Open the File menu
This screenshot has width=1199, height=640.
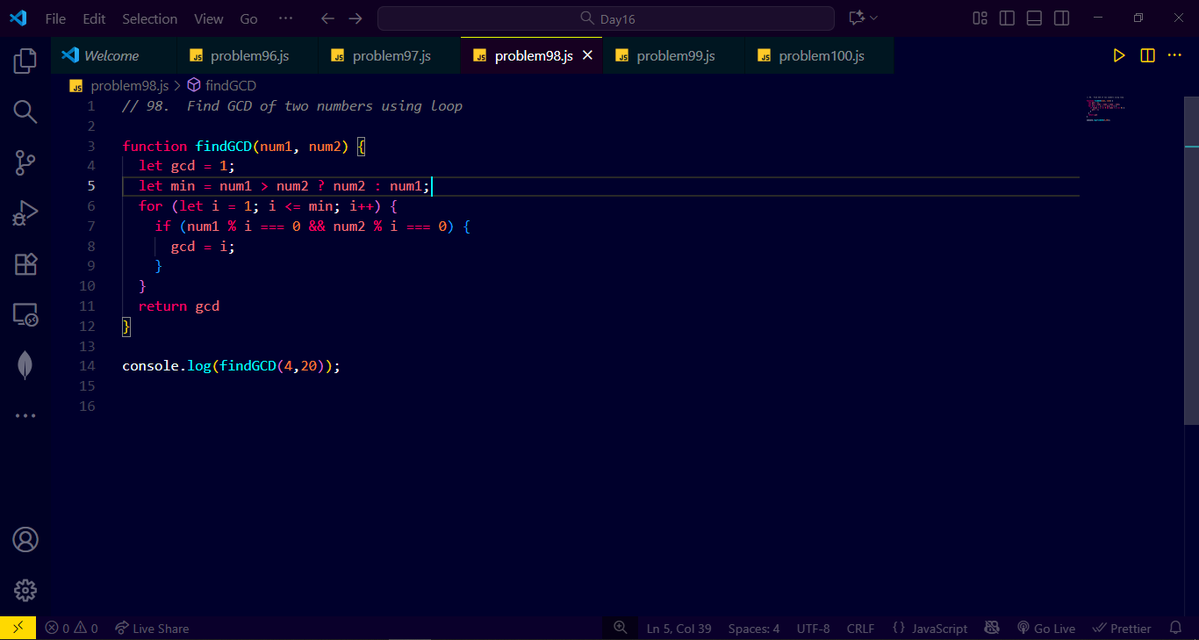pos(55,18)
